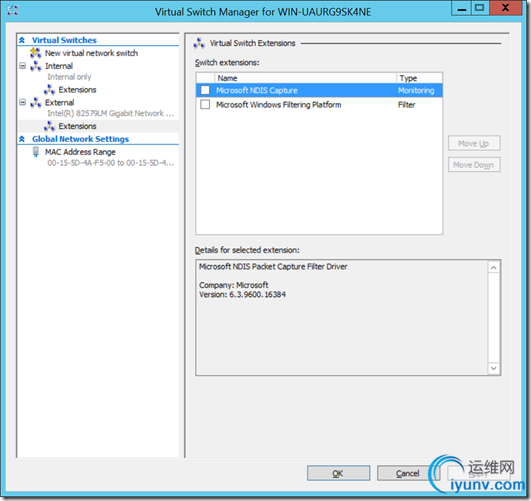
Task: Select the Microsoft NDIS Capture row text
Action: 257,90
